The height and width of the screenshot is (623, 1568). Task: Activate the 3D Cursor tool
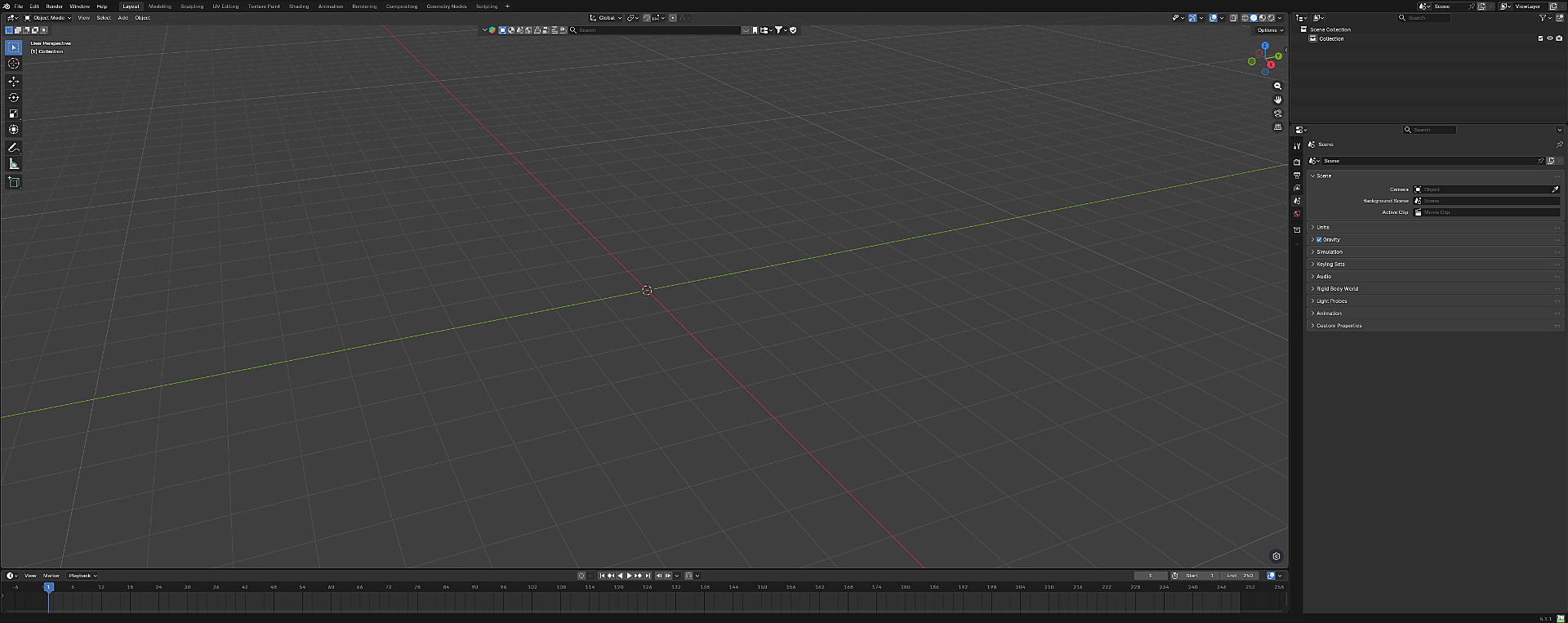[14, 64]
